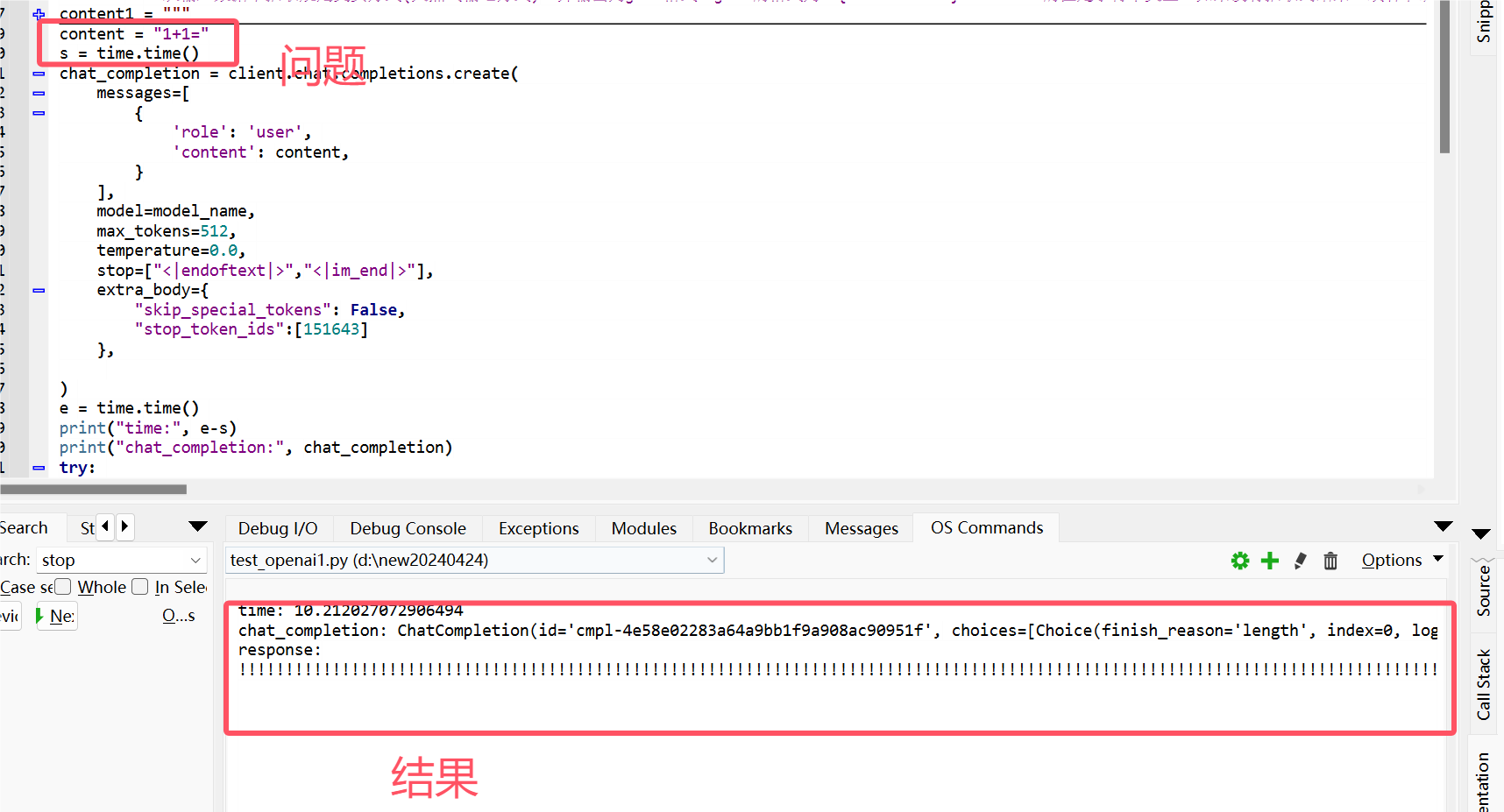Collapse the fold at extra_body={ line
Image resolution: width=1504 pixels, height=812 pixels.
(x=39, y=290)
